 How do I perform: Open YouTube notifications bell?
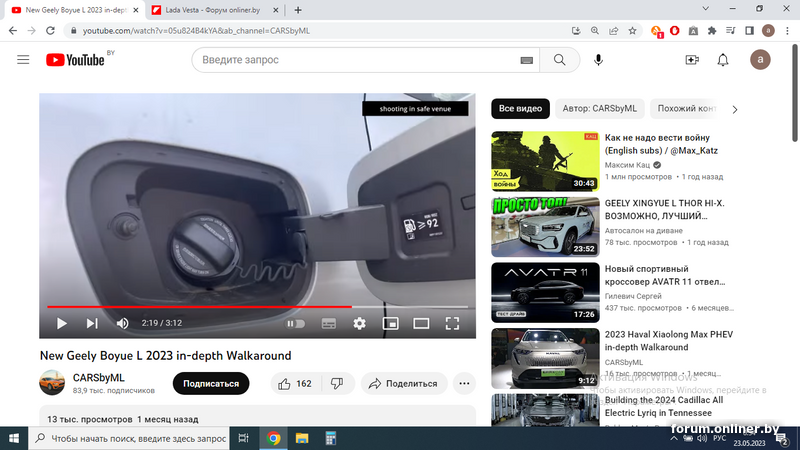point(723,60)
